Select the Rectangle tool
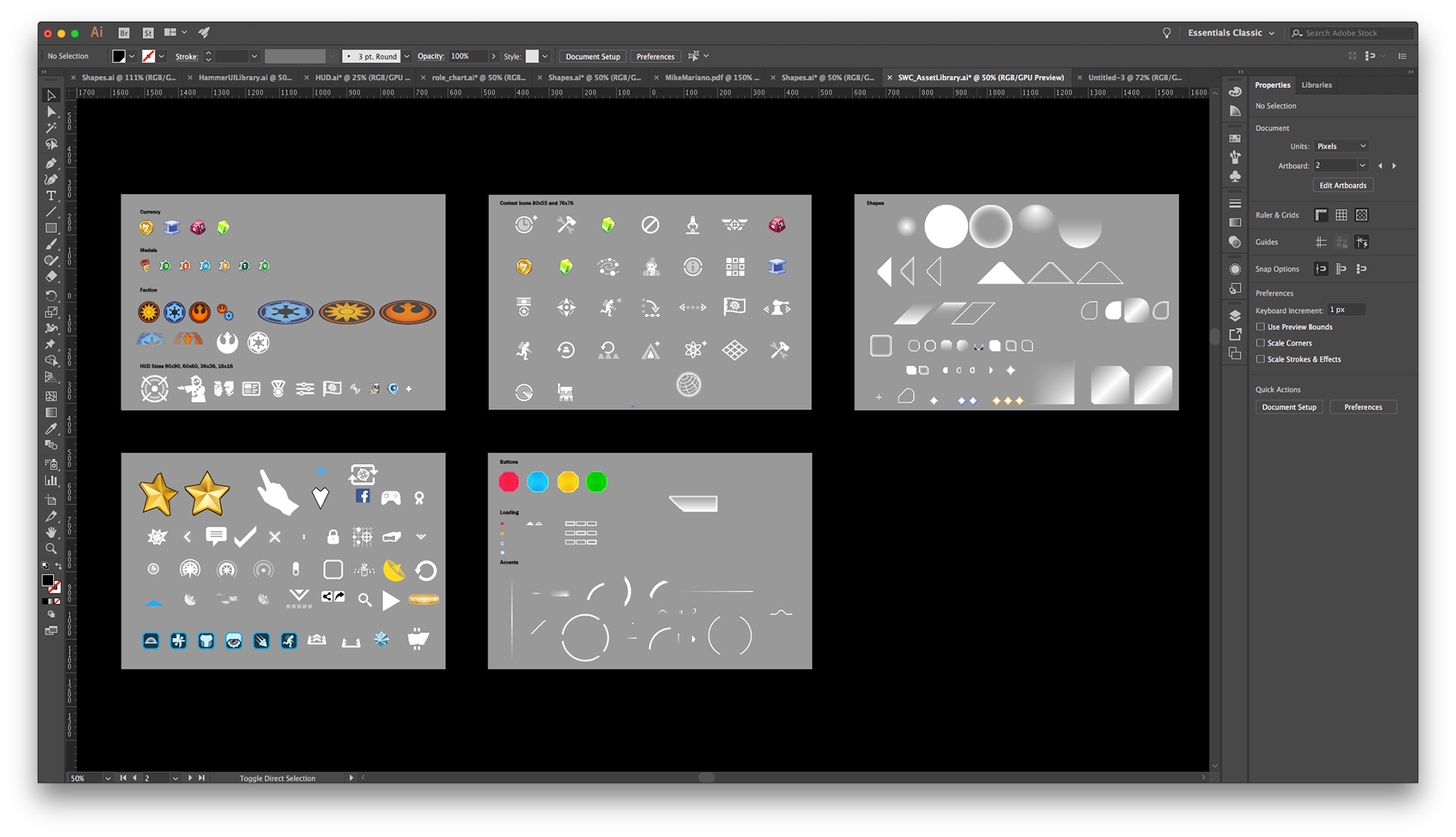 pyautogui.click(x=51, y=227)
